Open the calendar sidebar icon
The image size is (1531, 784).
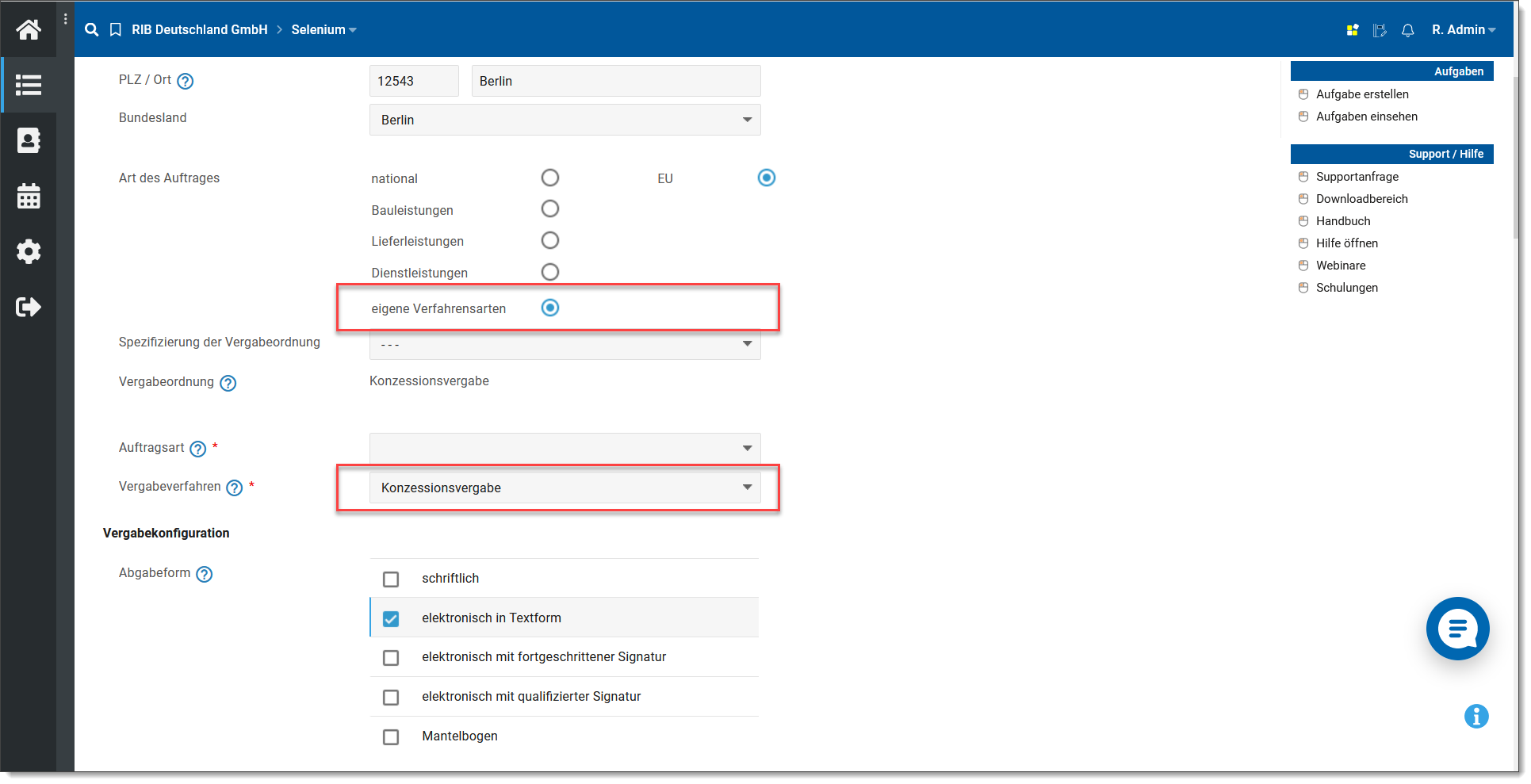29,196
